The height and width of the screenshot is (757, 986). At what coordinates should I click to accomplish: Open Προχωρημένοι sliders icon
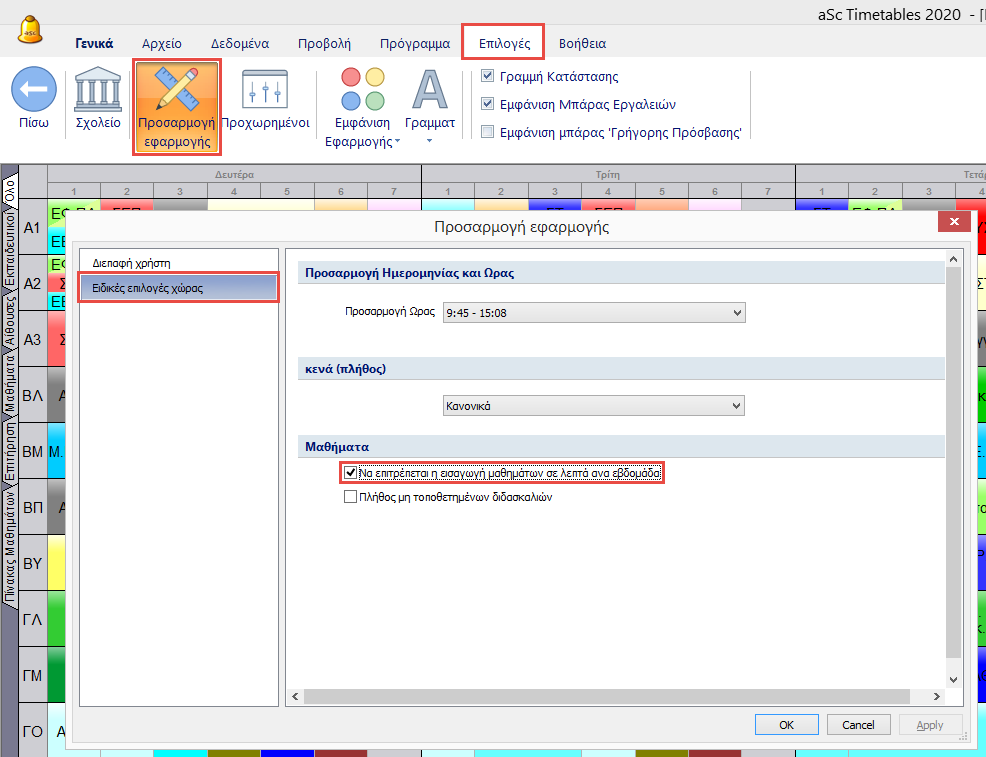pos(265,90)
